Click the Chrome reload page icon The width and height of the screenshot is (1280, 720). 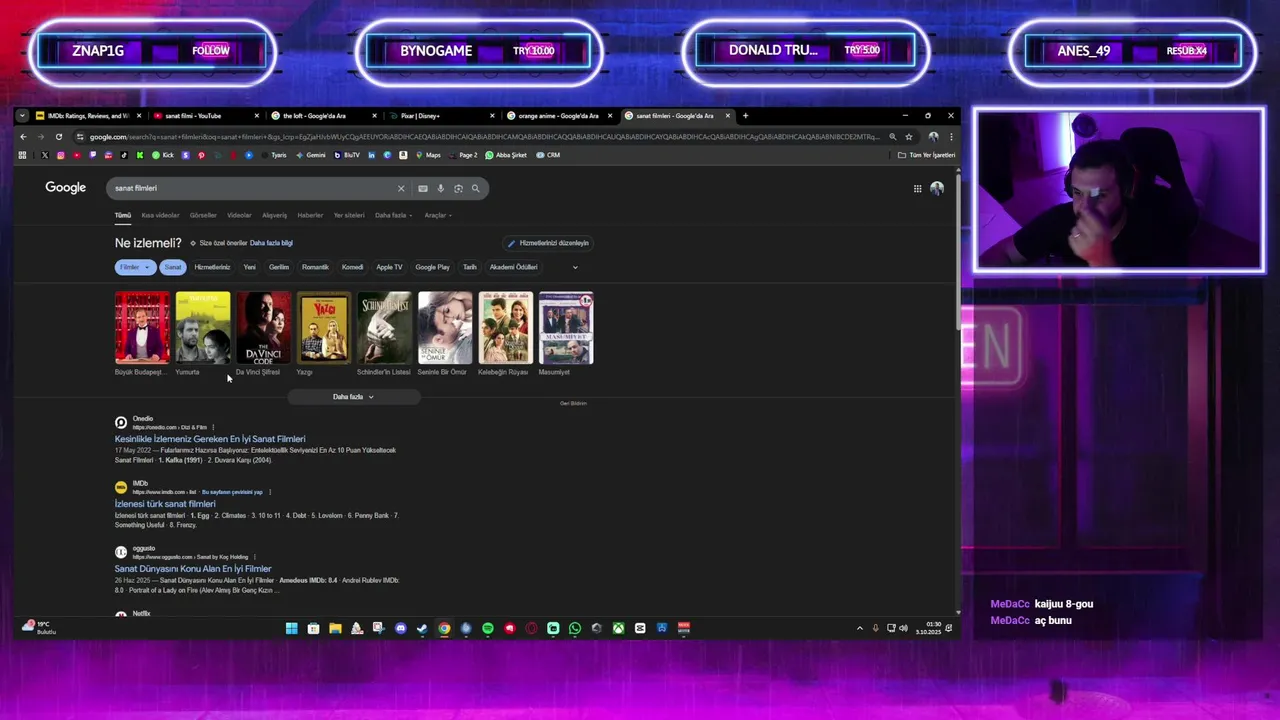click(x=59, y=137)
